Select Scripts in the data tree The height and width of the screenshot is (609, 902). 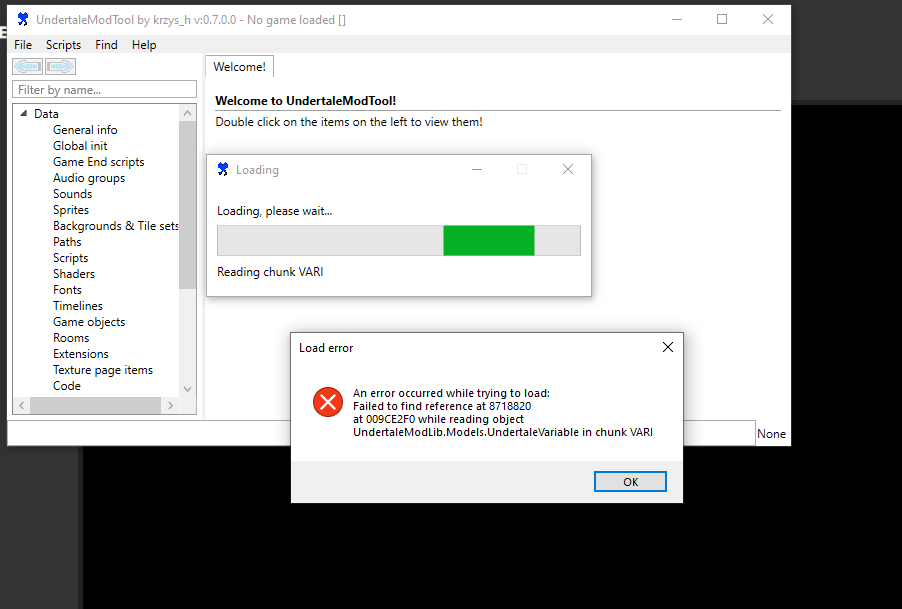pyautogui.click(x=70, y=258)
